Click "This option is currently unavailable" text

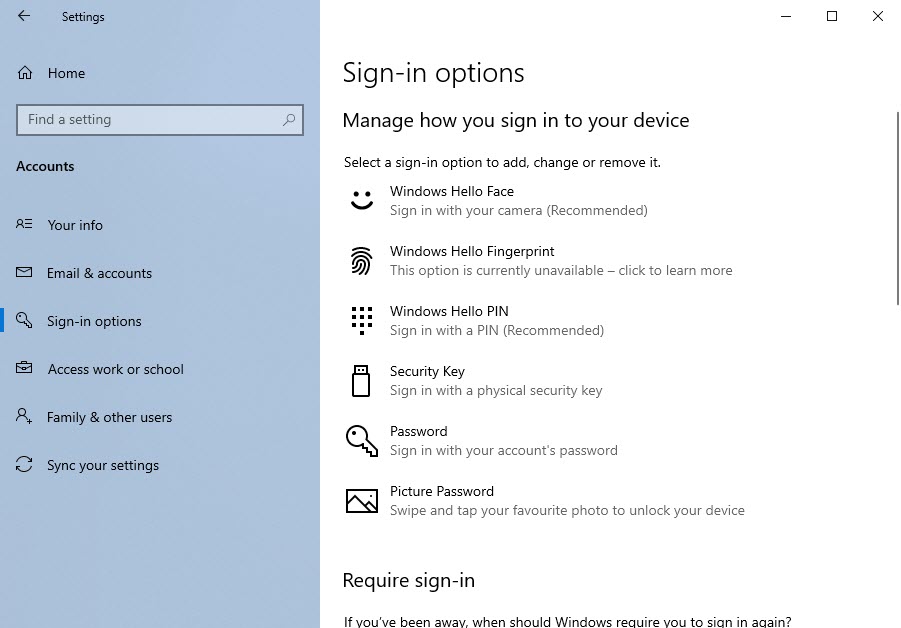pos(497,270)
